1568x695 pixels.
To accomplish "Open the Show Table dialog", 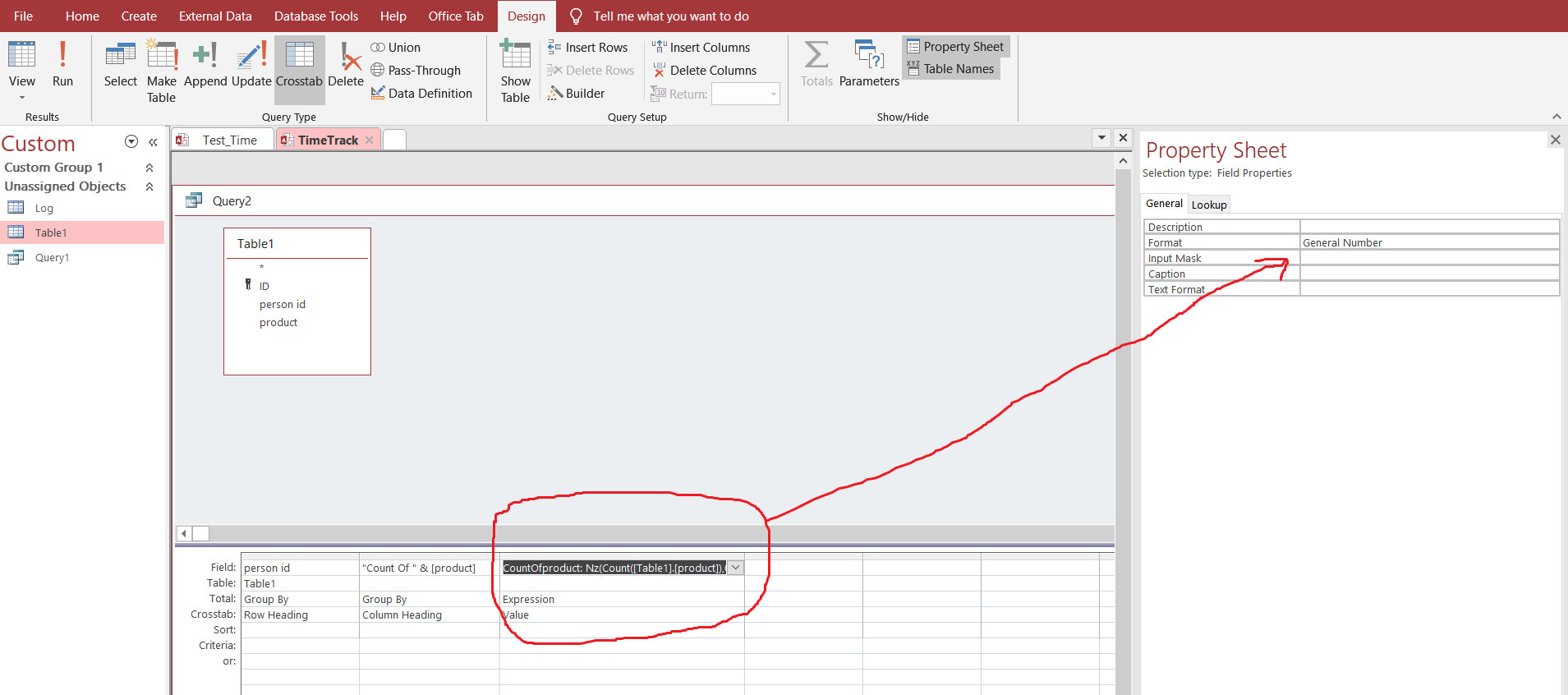I will click(x=516, y=71).
